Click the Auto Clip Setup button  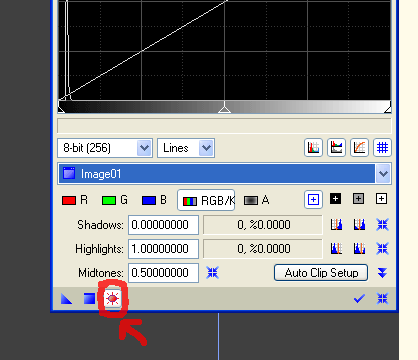tap(321, 273)
